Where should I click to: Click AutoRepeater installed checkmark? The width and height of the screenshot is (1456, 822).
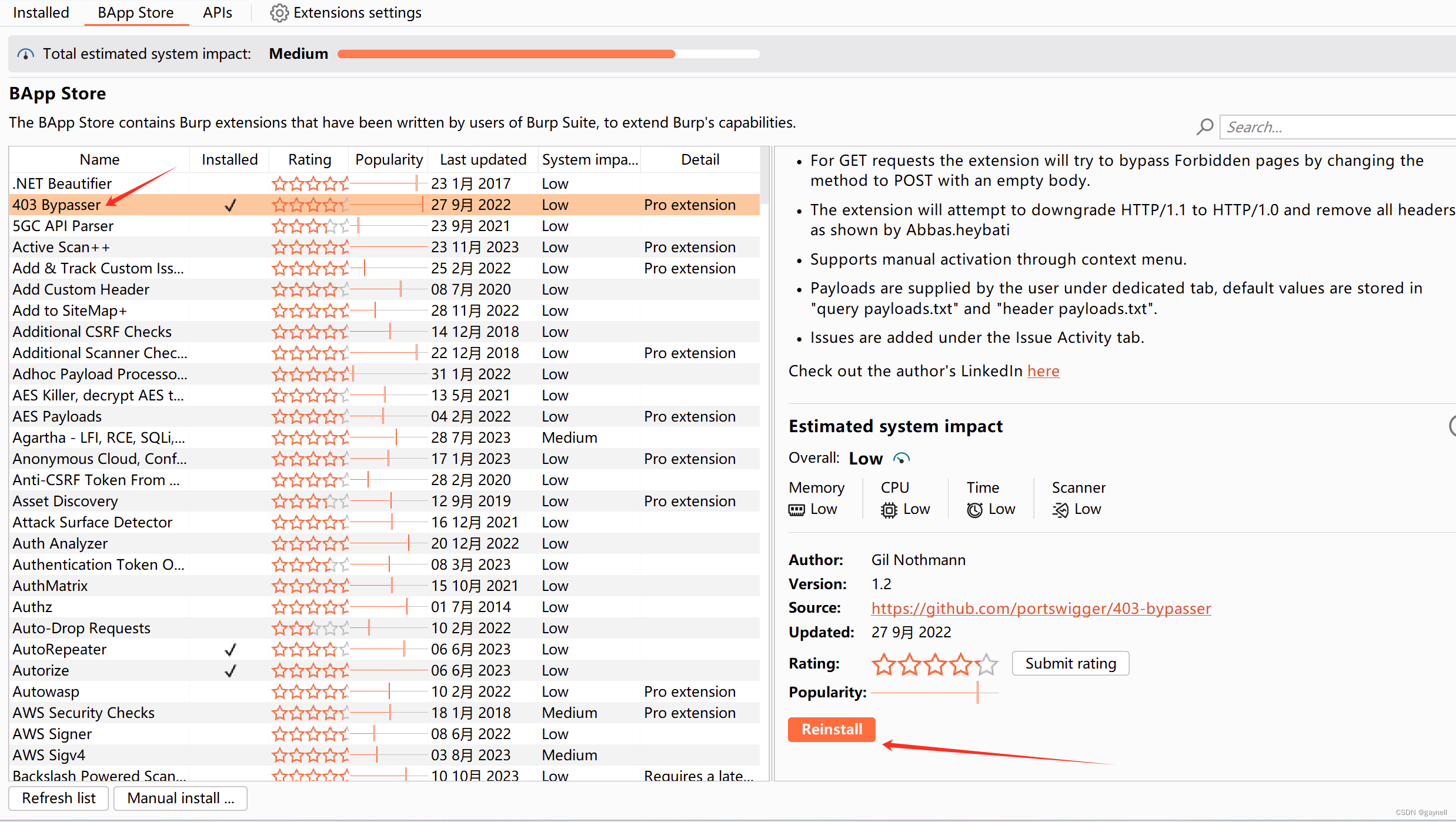230,650
